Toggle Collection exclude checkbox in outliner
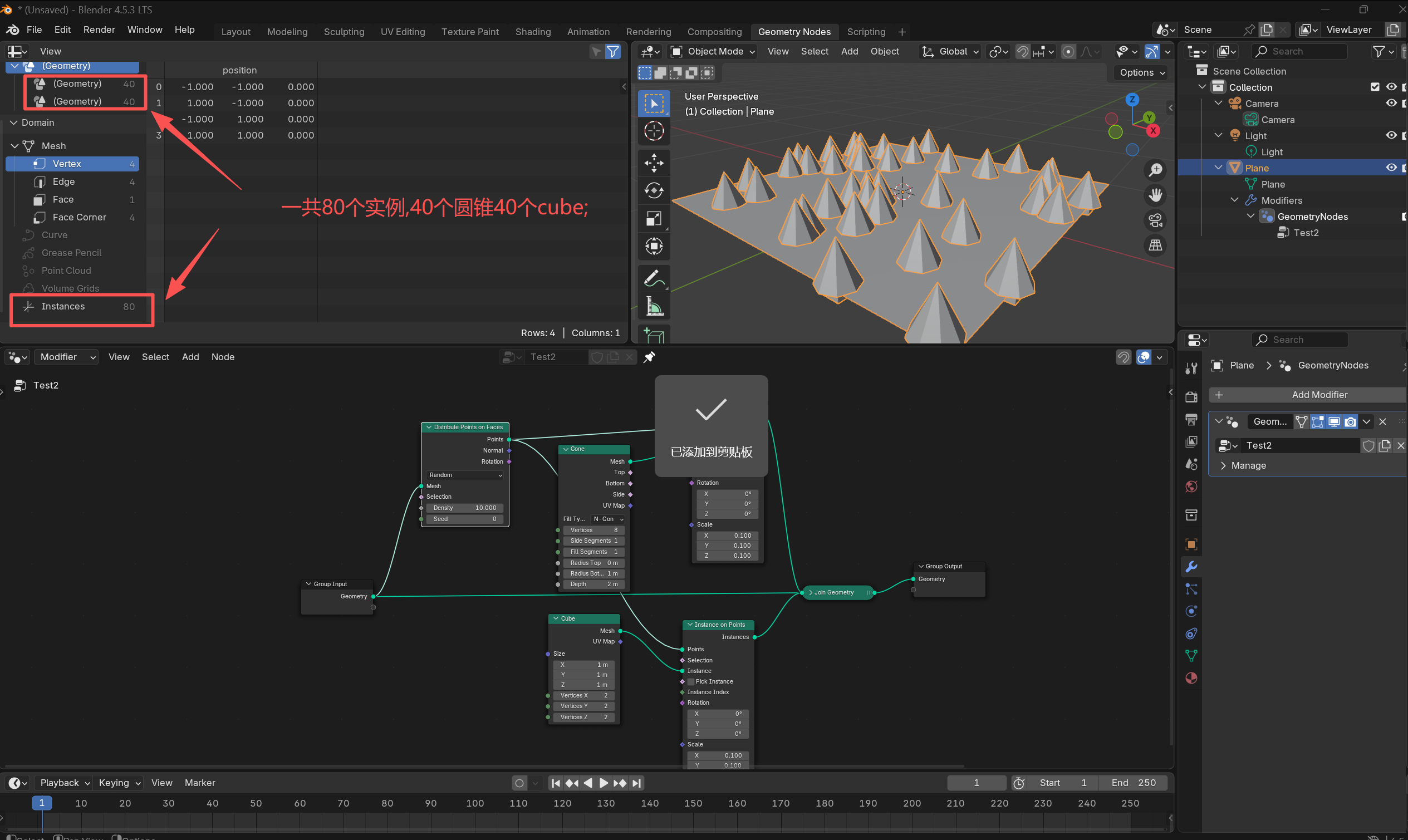This screenshot has width=1408, height=840. pos(1375,87)
